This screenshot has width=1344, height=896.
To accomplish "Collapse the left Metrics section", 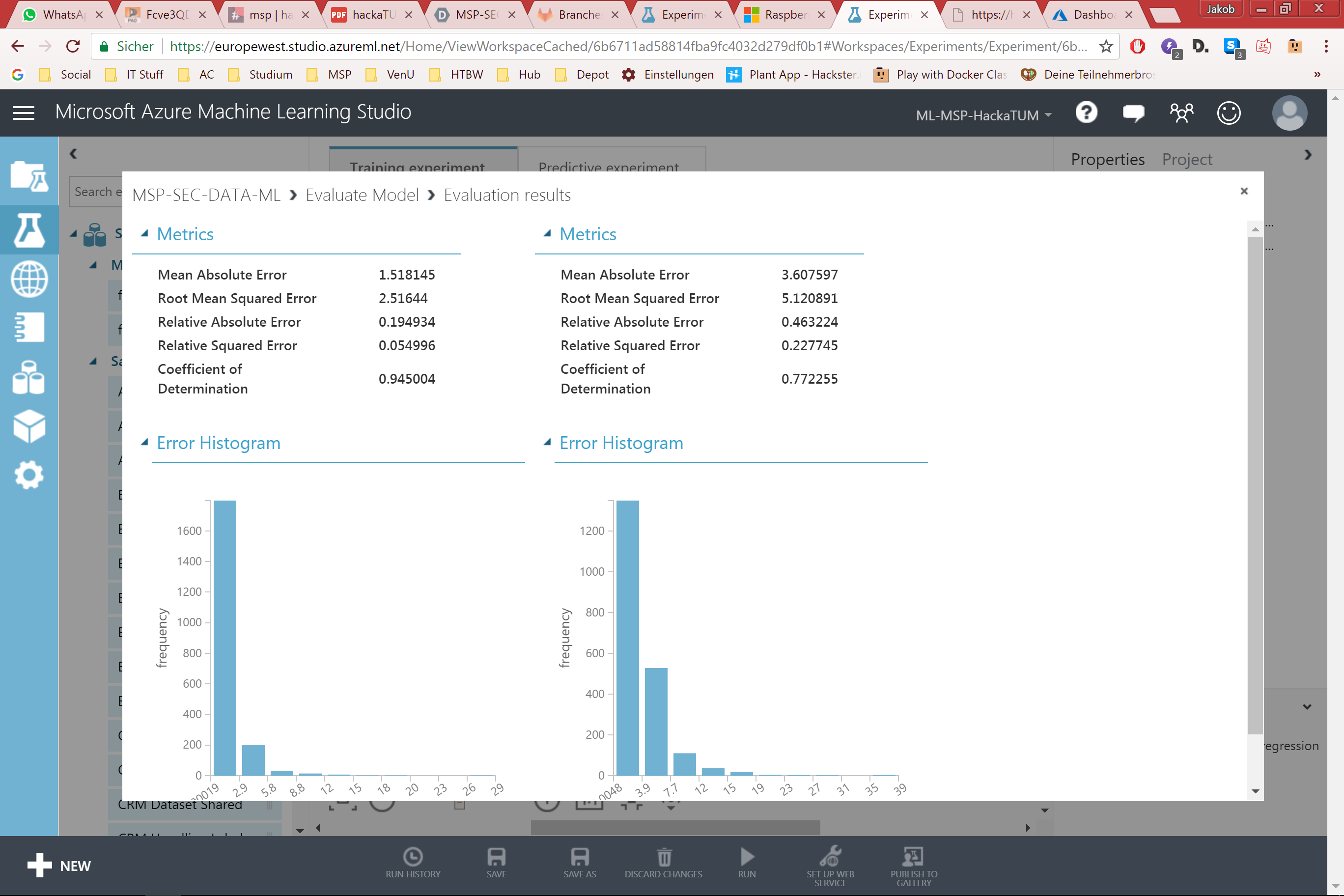I will 145,233.
